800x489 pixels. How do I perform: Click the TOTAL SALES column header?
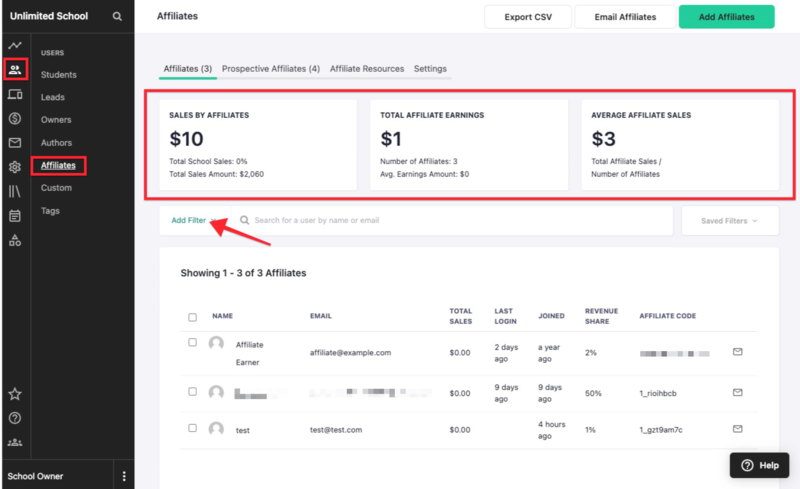[461, 316]
